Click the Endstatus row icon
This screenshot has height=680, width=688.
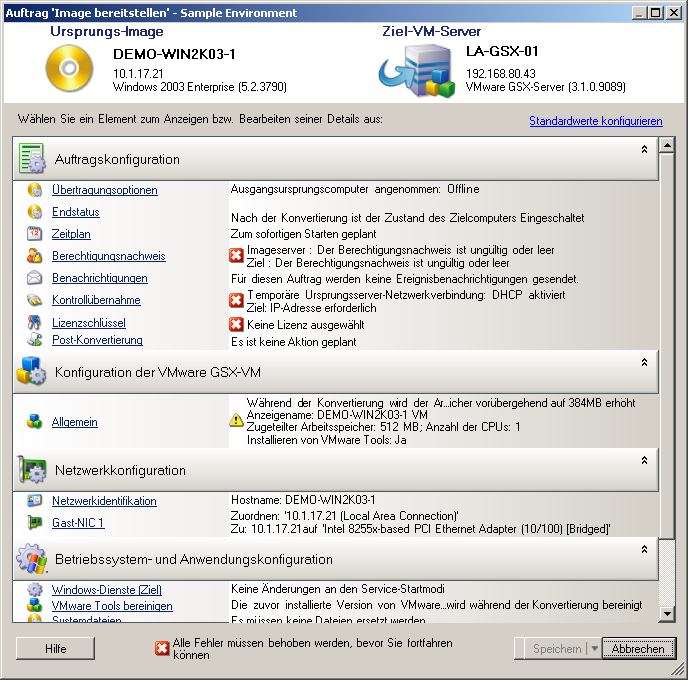35,212
